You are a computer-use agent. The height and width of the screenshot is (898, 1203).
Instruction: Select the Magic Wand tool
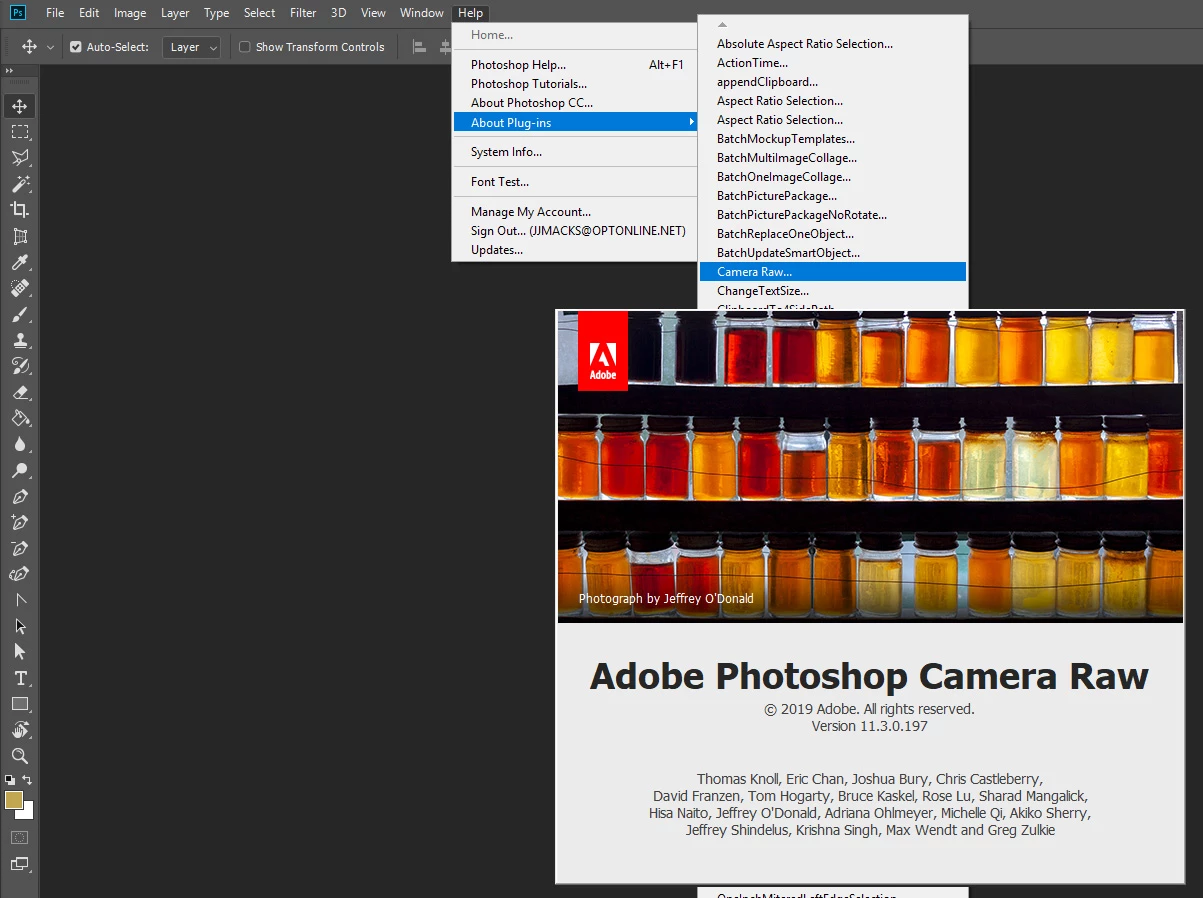coord(20,184)
